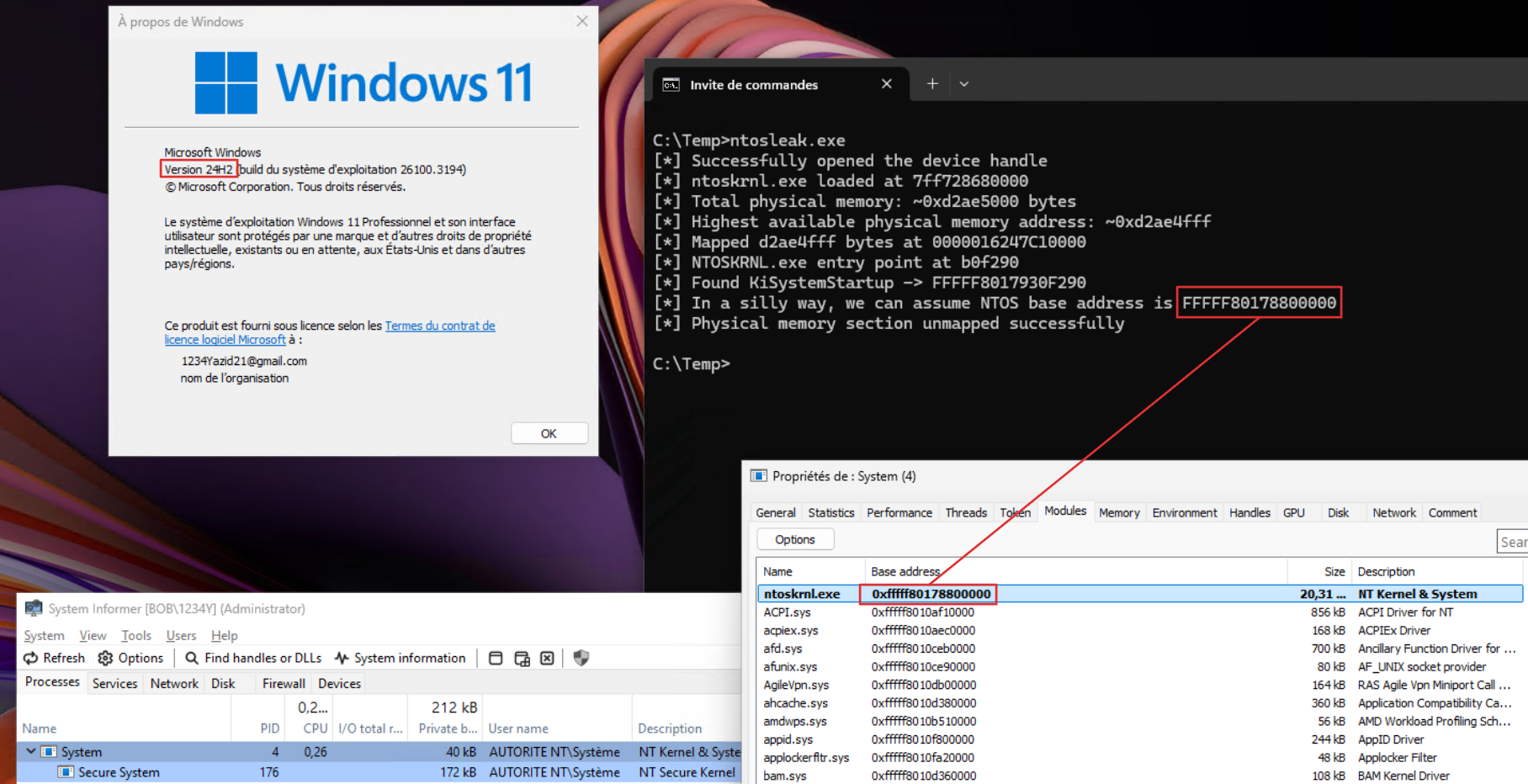Select the acpiex.sys module row
The image size is (1528, 784).
point(1140,630)
